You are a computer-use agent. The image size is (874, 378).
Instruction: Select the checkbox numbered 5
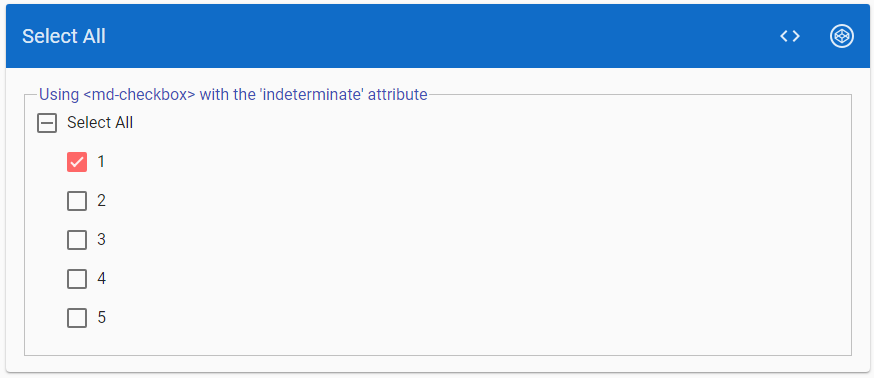tap(77, 318)
